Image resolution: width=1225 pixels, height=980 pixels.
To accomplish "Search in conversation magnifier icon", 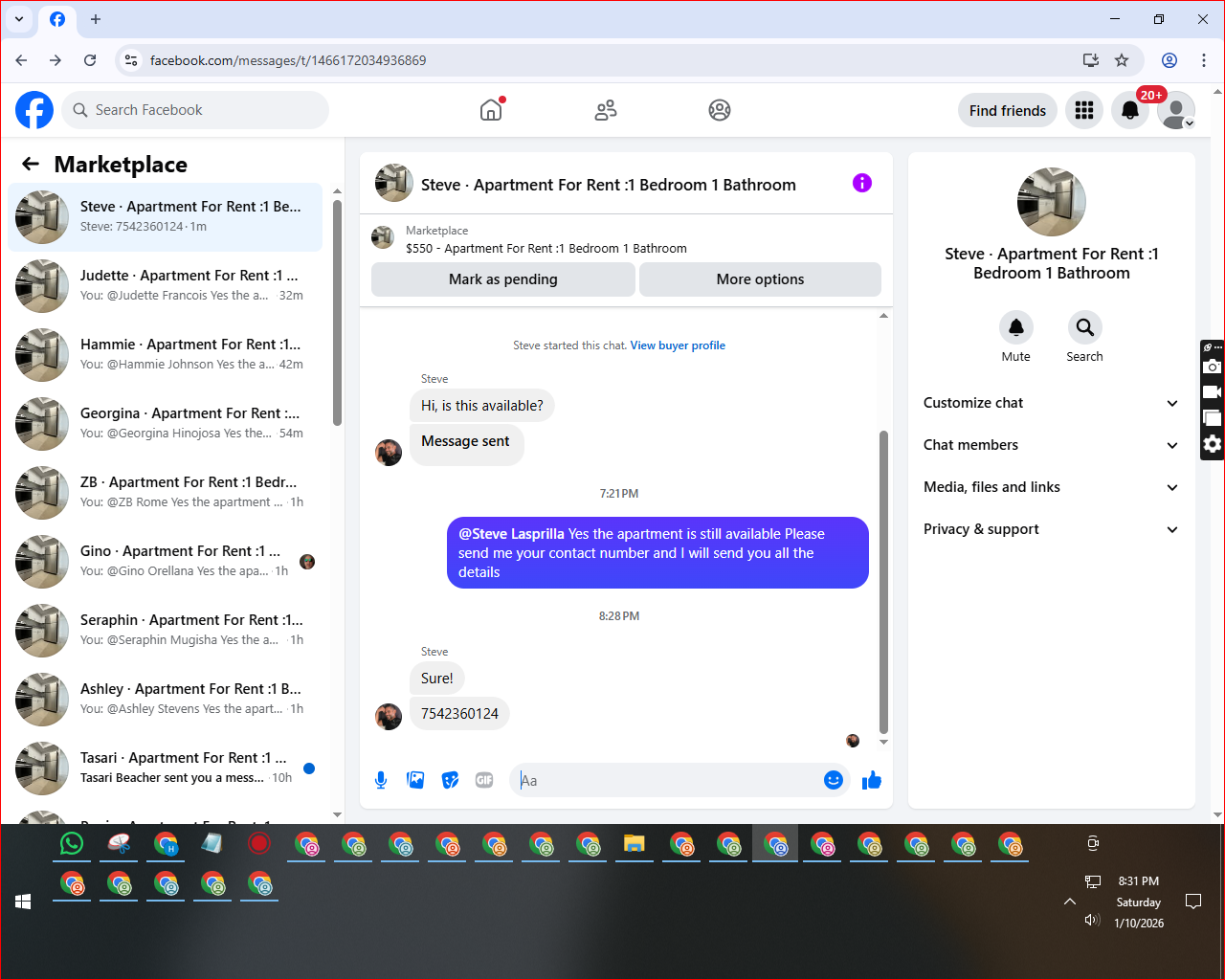I will click(1085, 327).
